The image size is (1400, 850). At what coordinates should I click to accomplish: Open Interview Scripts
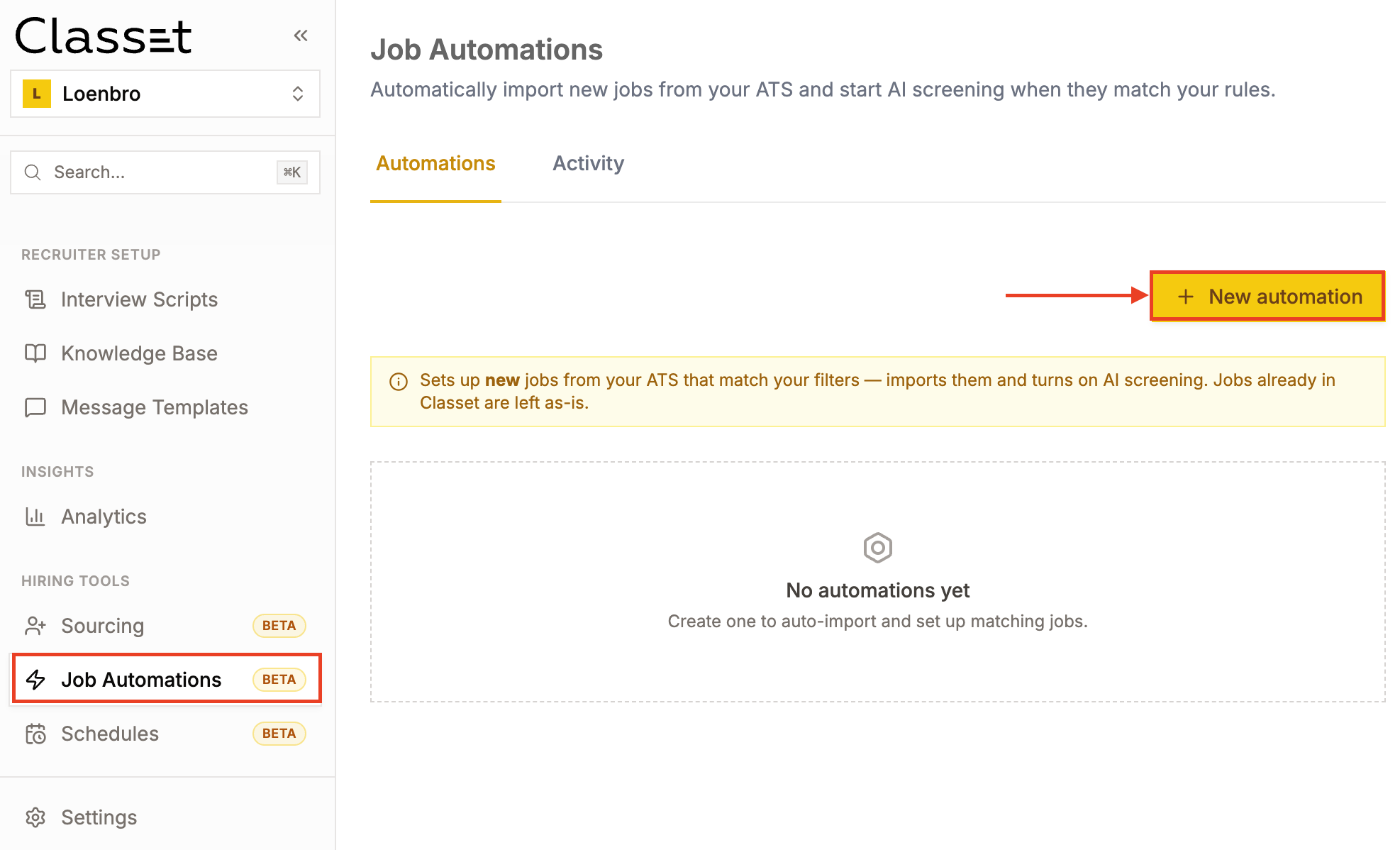tap(165, 299)
